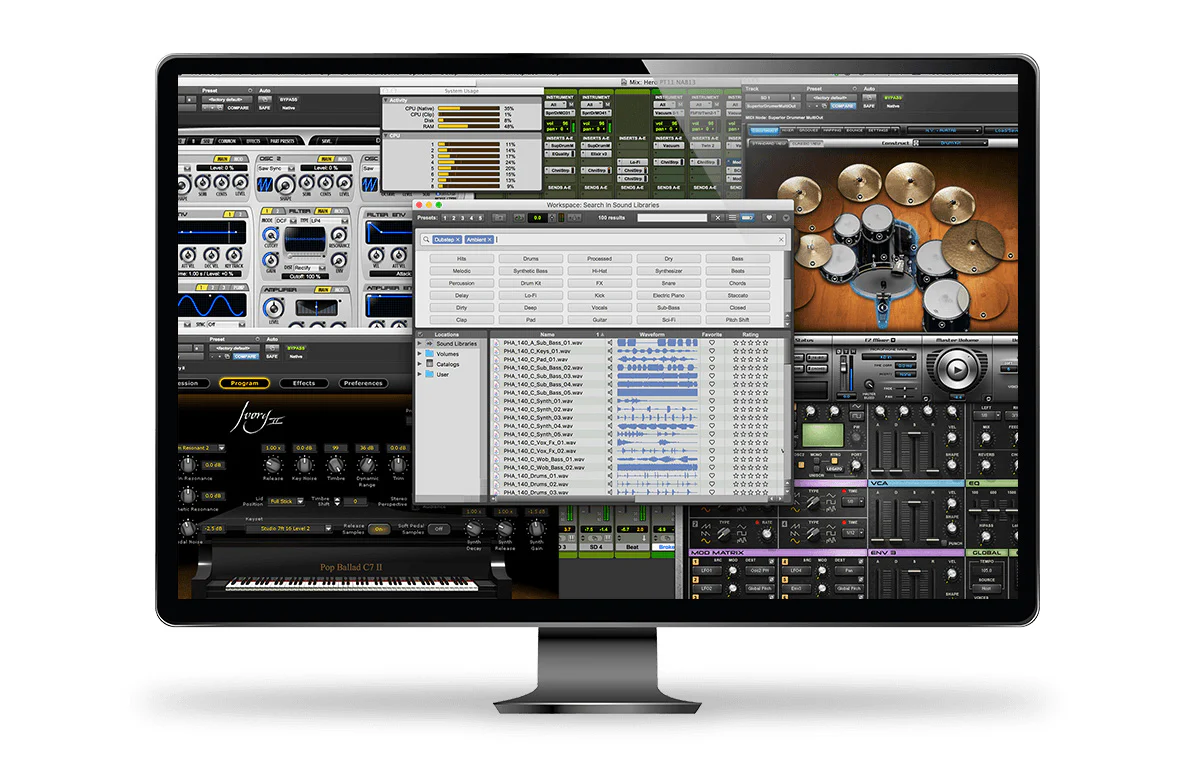This screenshot has width=1196, height=759.
Task: Click the Volumes folder icon in Locations
Action: coord(429,354)
